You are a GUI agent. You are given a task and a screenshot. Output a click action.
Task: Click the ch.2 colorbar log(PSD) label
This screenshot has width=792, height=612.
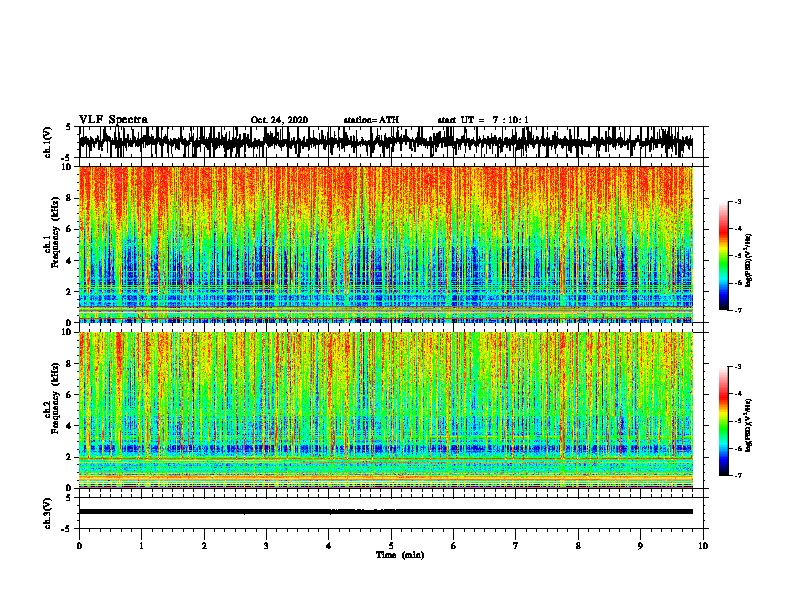[x=749, y=425]
